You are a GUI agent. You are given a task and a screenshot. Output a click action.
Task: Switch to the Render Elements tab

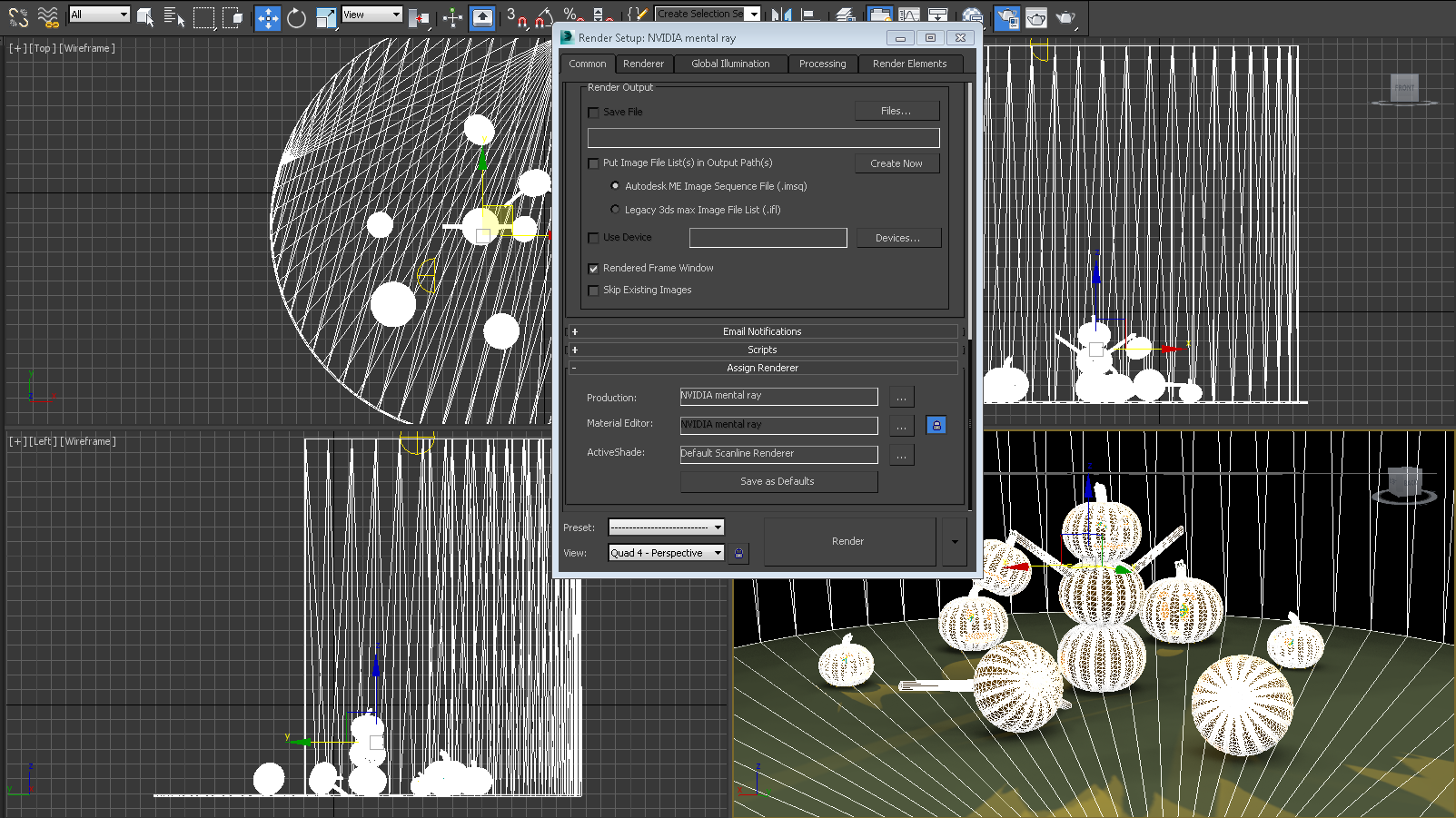pos(909,64)
